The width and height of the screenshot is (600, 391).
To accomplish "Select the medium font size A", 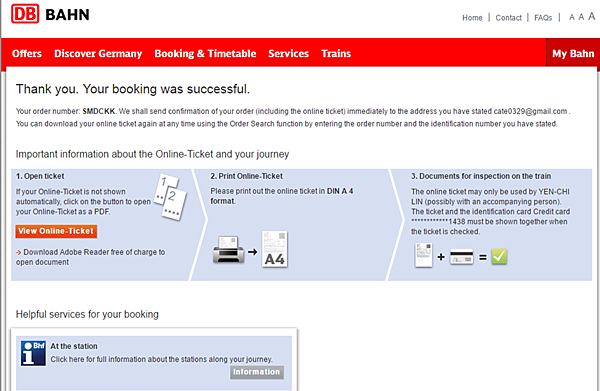I will click(x=581, y=17).
